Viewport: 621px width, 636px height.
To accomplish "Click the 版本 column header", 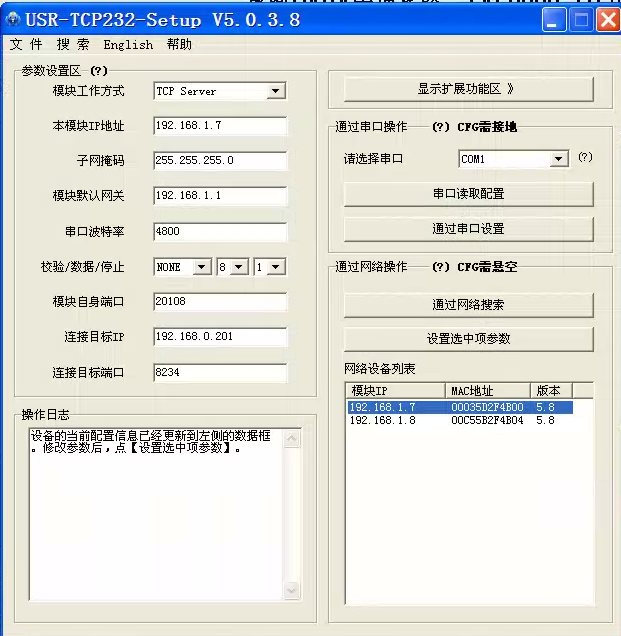I will coord(551,391).
